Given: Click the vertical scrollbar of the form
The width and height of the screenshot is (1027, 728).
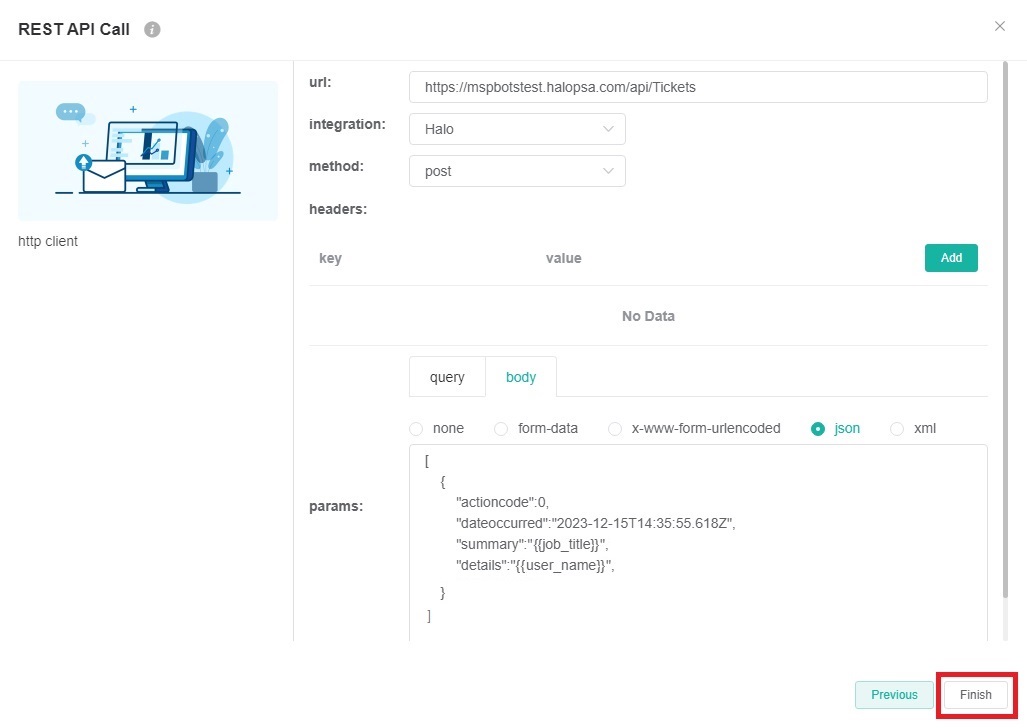Looking at the screenshot, I should coord(1006,330).
